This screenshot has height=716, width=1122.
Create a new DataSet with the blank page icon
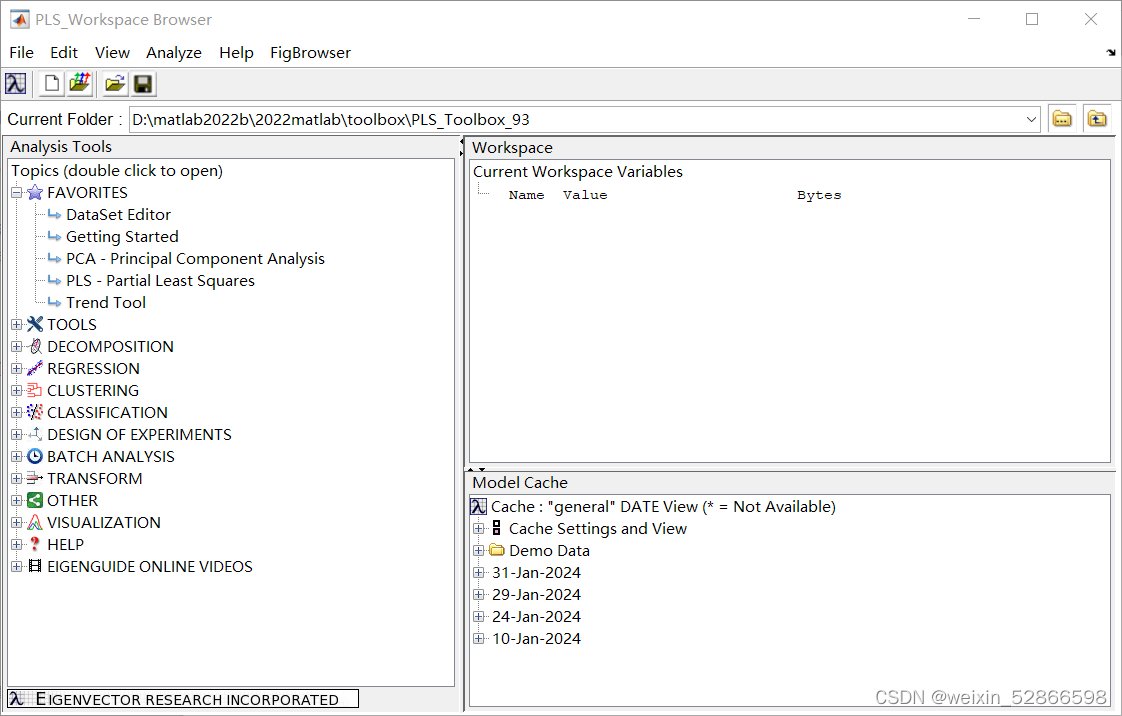pos(50,84)
